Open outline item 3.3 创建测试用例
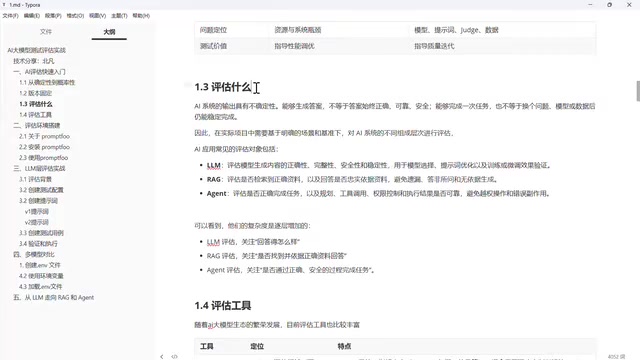The width and height of the screenshot is (640, 360). 41,233
